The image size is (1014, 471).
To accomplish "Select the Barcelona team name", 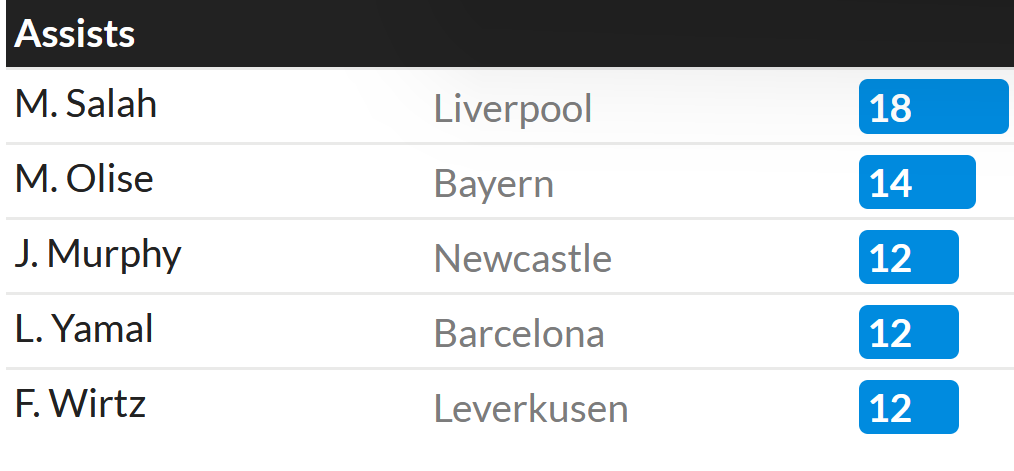I will 519,333.
